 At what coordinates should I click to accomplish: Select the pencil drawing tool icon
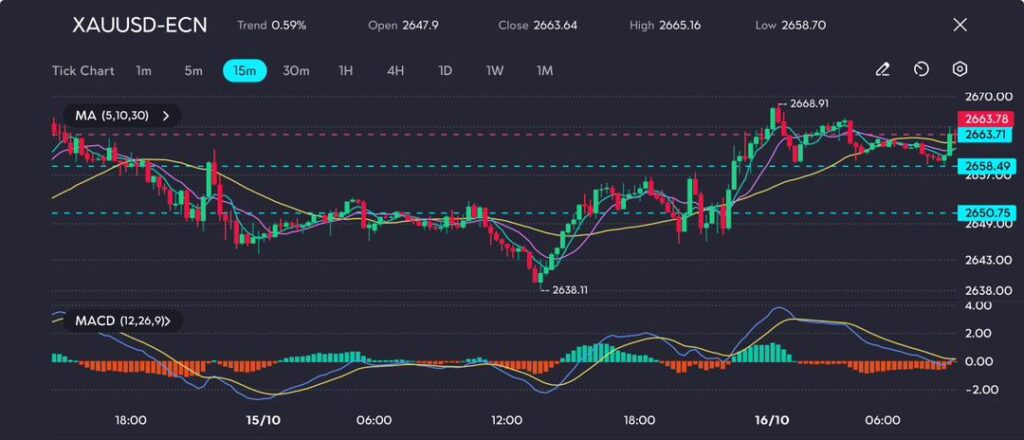point(882,70)
